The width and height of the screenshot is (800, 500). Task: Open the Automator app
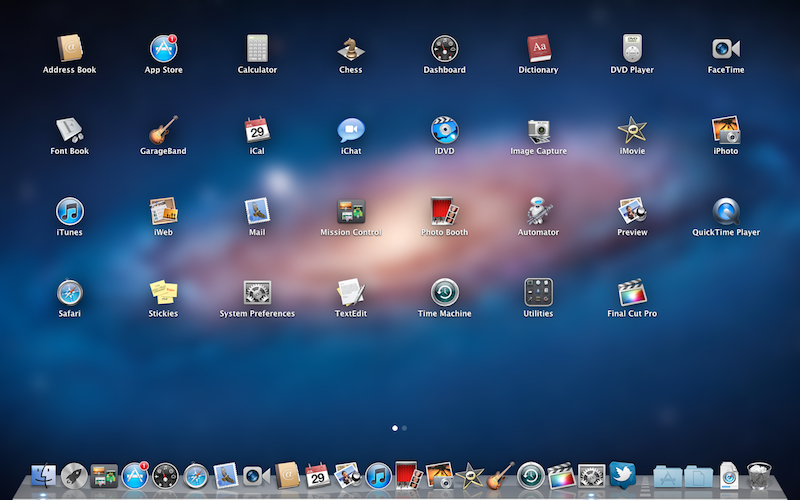click(x=538, y=211)
